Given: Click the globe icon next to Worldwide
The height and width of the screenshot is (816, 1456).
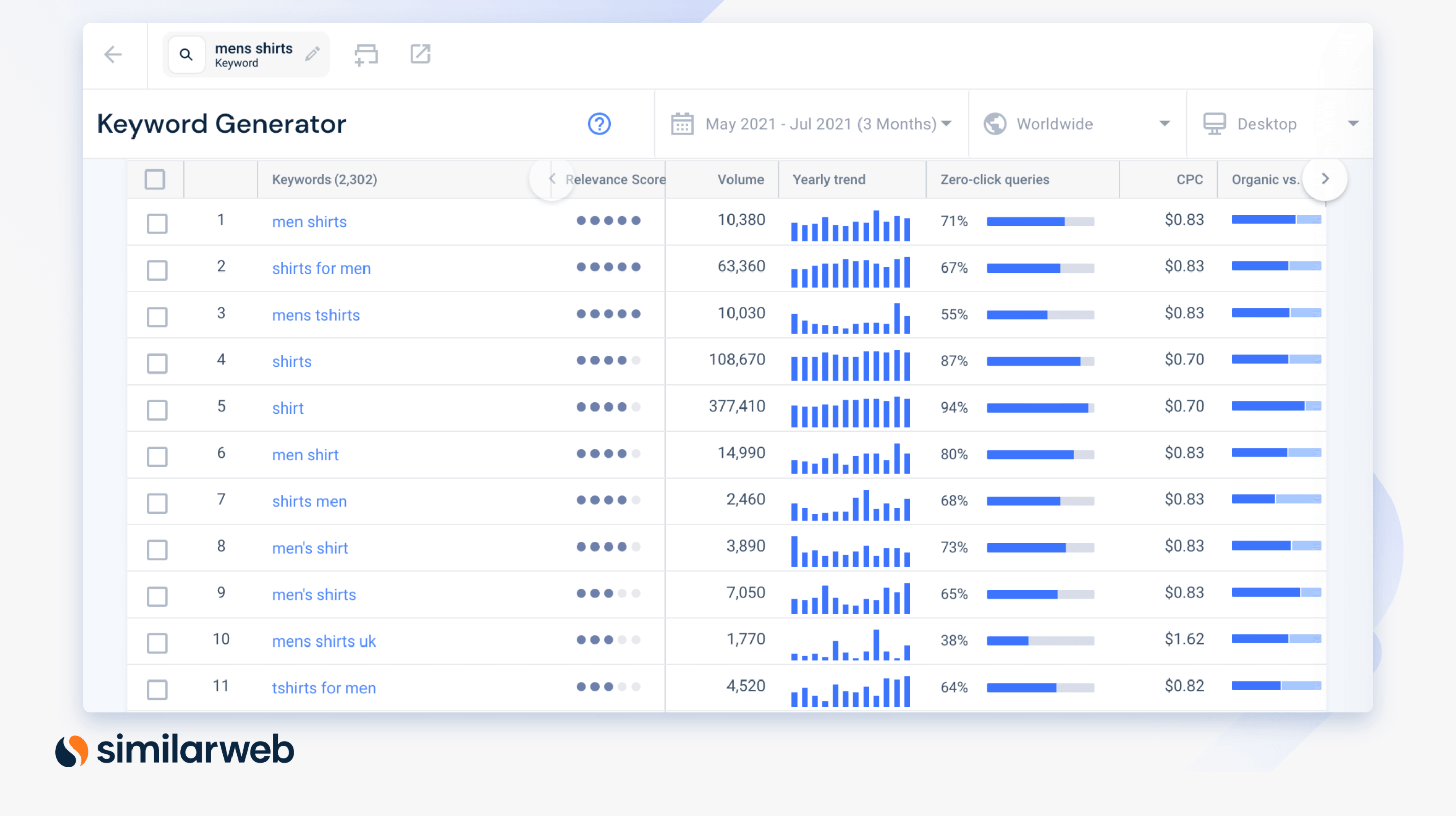Looking at the screenshot, I should (x=995, y=124).
